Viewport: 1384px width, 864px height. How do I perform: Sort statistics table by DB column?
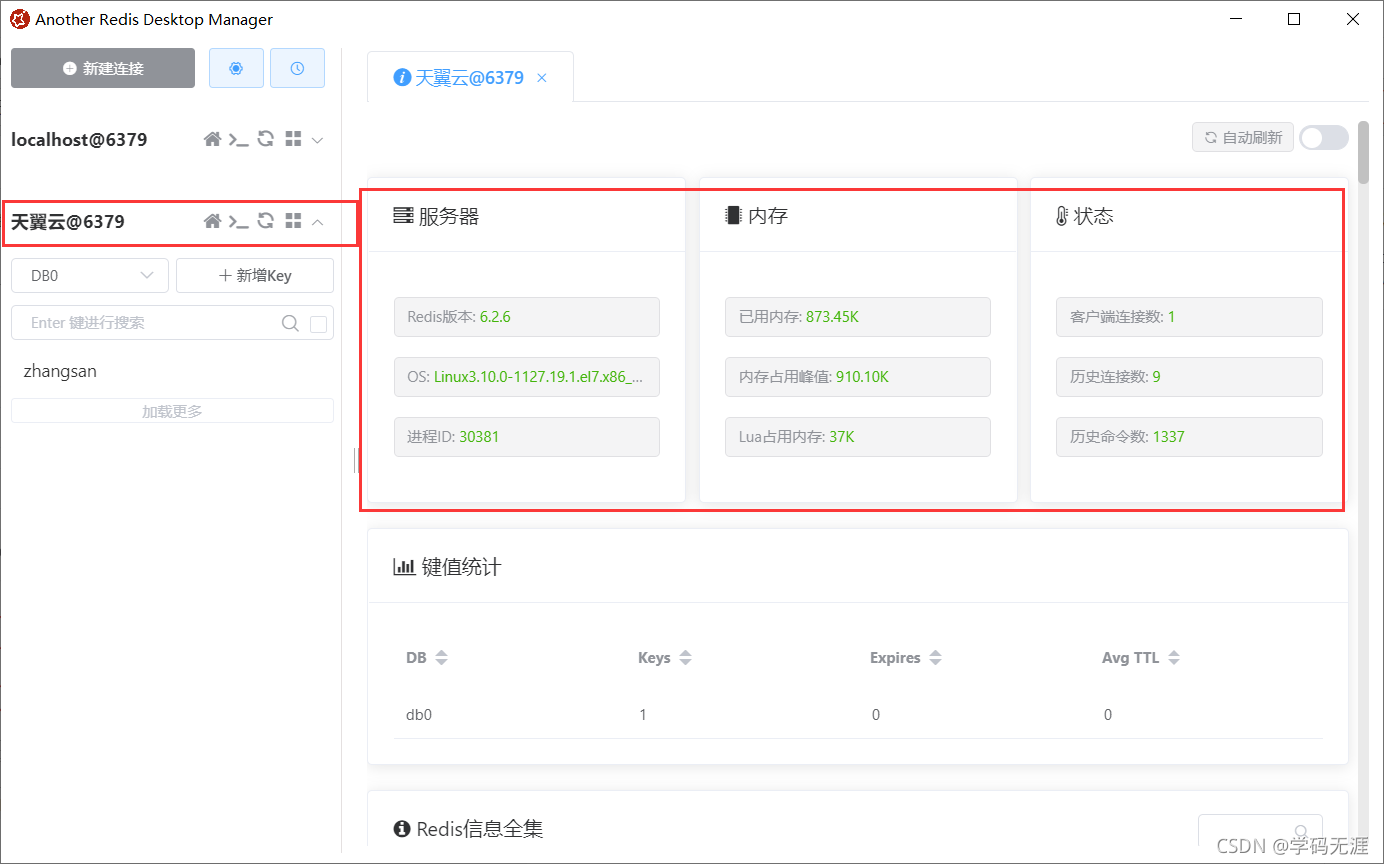427,658
